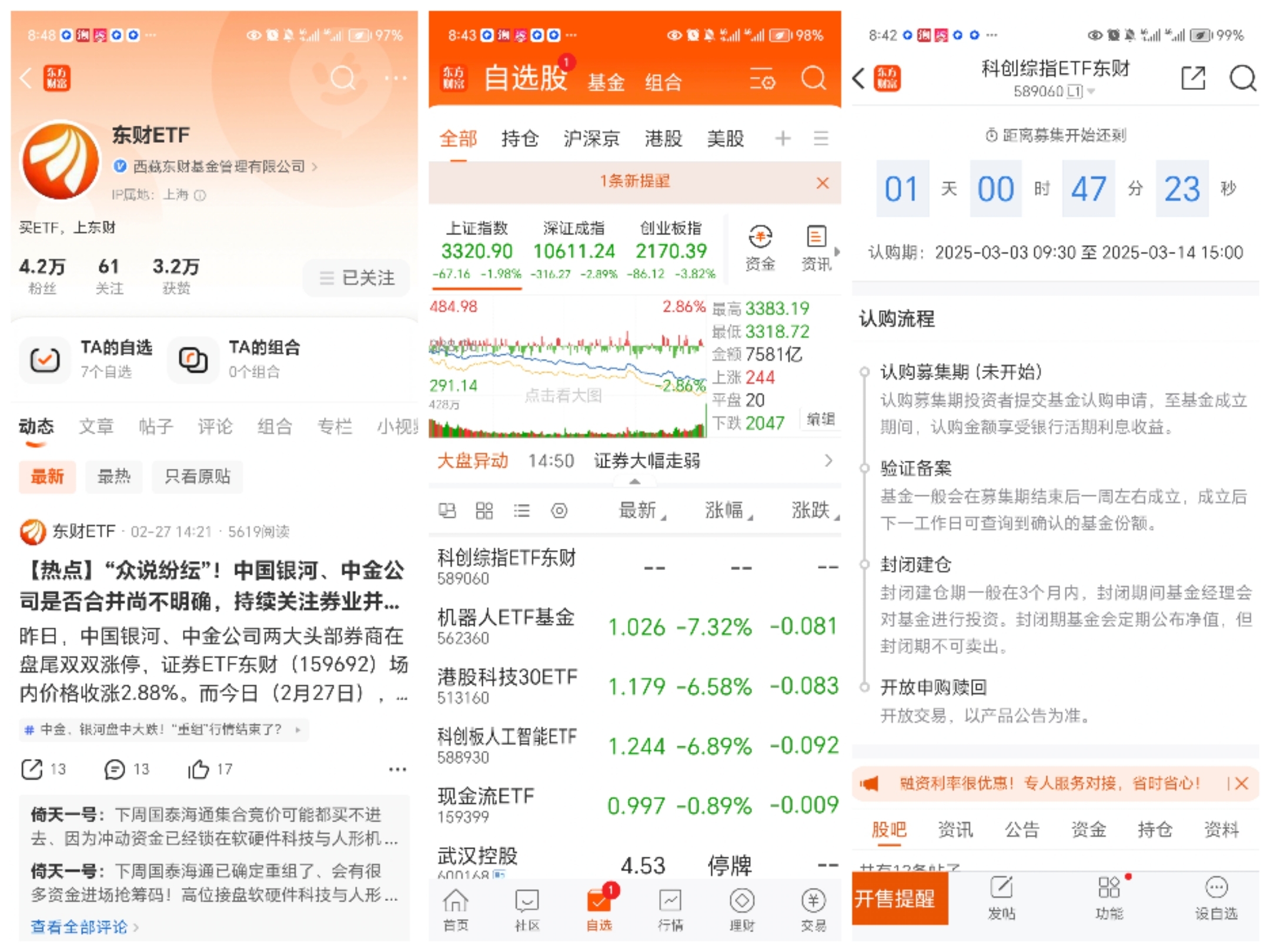Select 港股 watchlist group
1270x952 pixels.
[663, 139]
